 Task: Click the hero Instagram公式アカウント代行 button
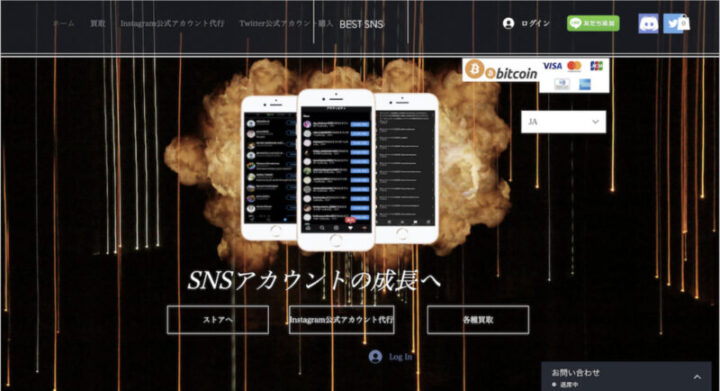tap(341, 319)
